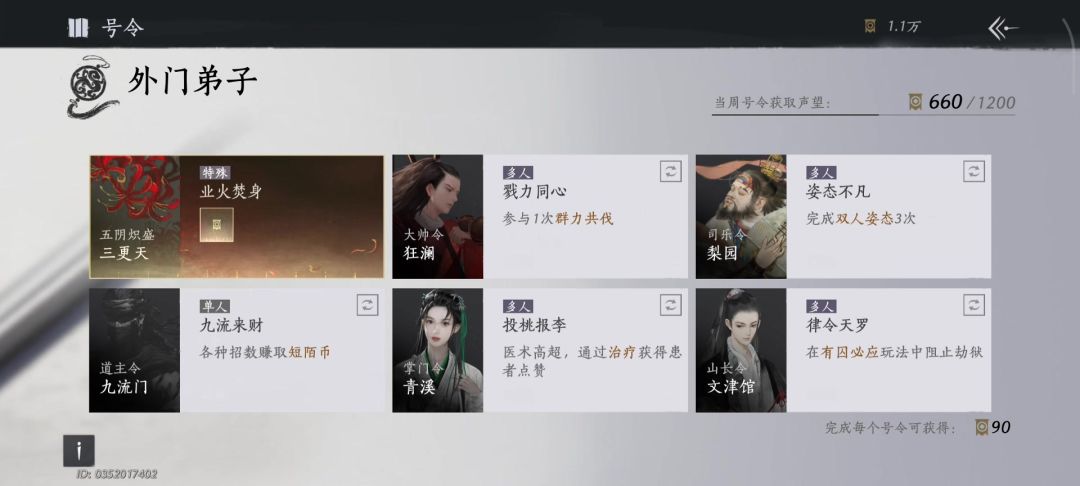
Task: Tap the 1.1万 currency icon
Action: (x=871, y=27)
